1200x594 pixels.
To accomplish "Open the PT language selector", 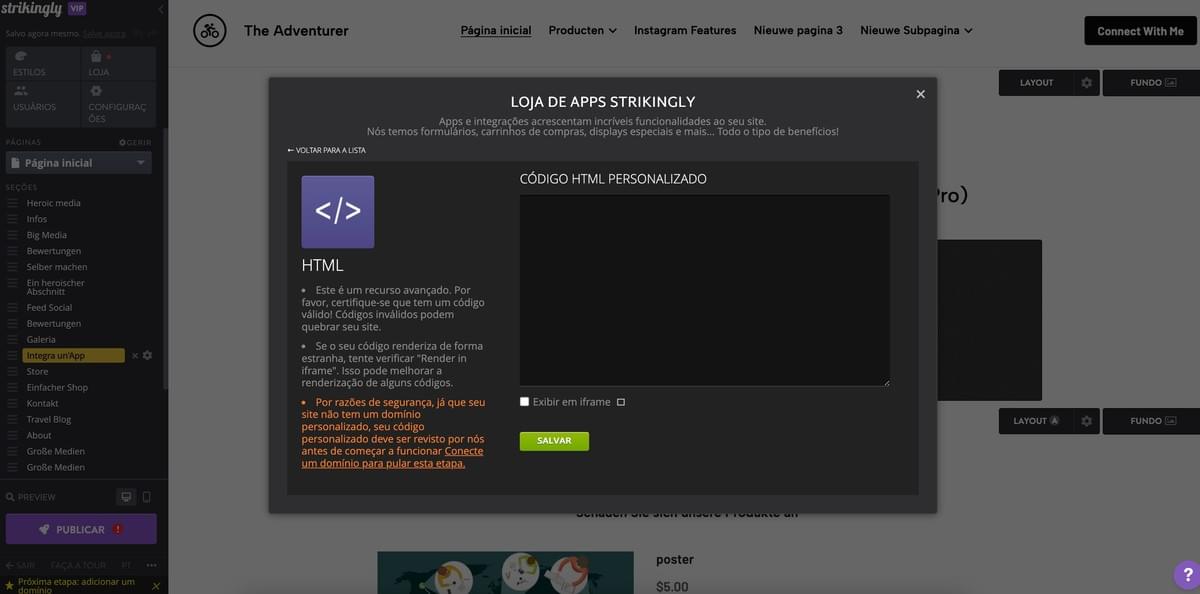I will click(x=126, y=565).
